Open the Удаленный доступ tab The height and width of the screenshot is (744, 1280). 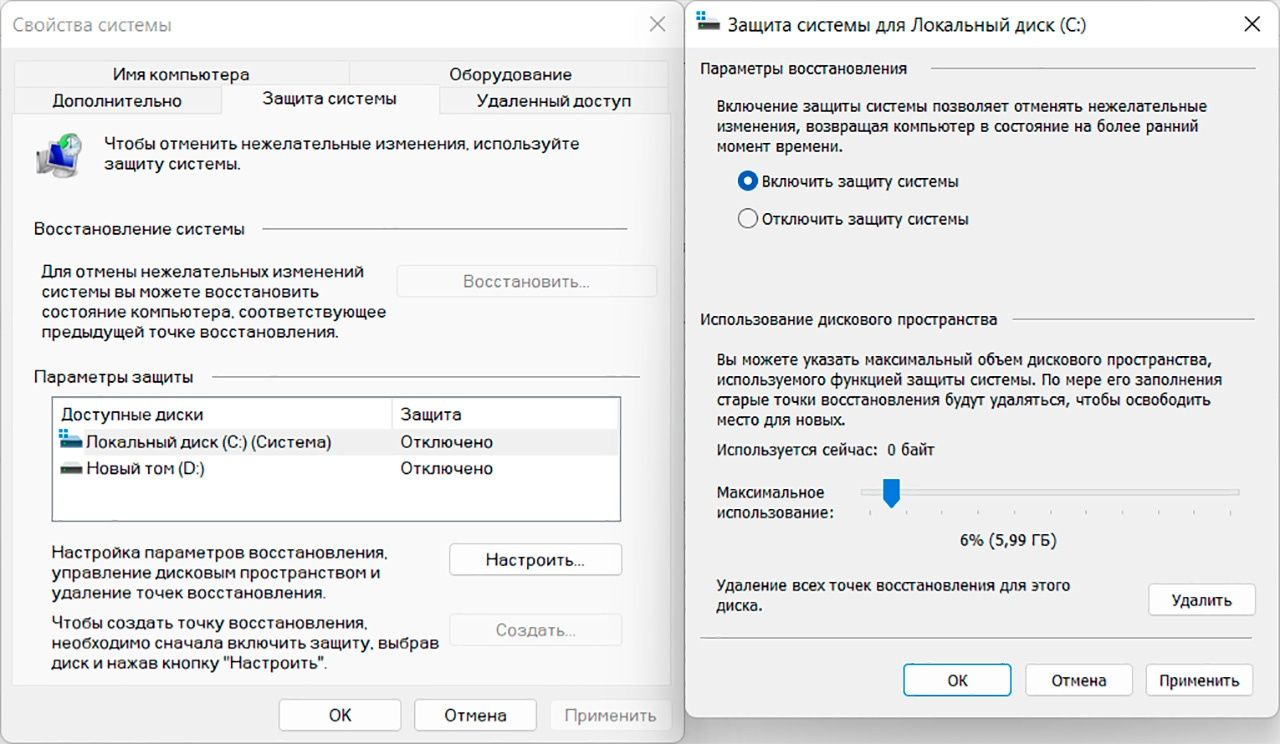(x=553, y=100)
